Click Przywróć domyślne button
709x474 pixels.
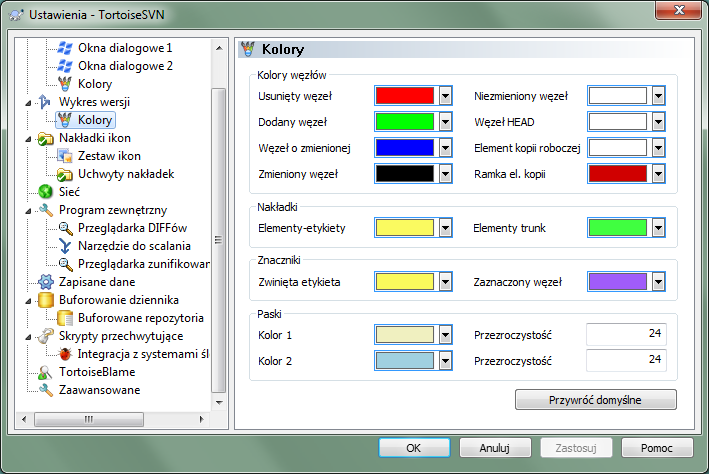click(596, 400)
